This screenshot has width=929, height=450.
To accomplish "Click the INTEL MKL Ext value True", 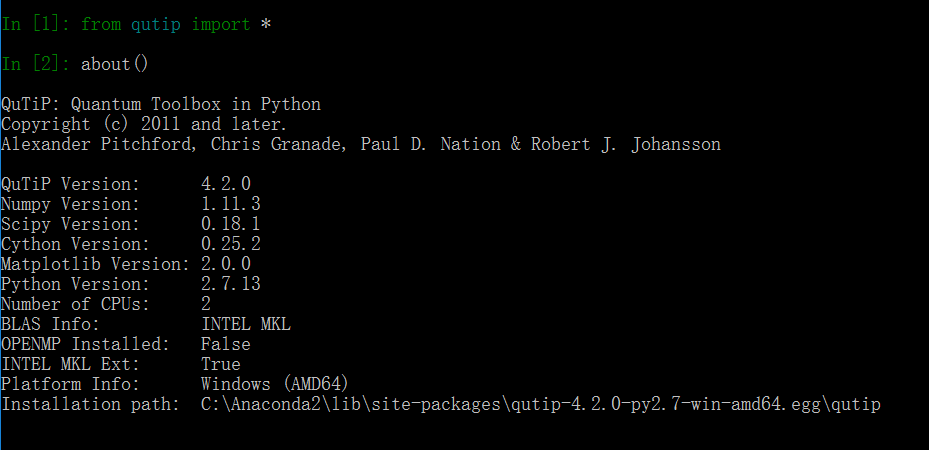I will click(x=221, y=364).
